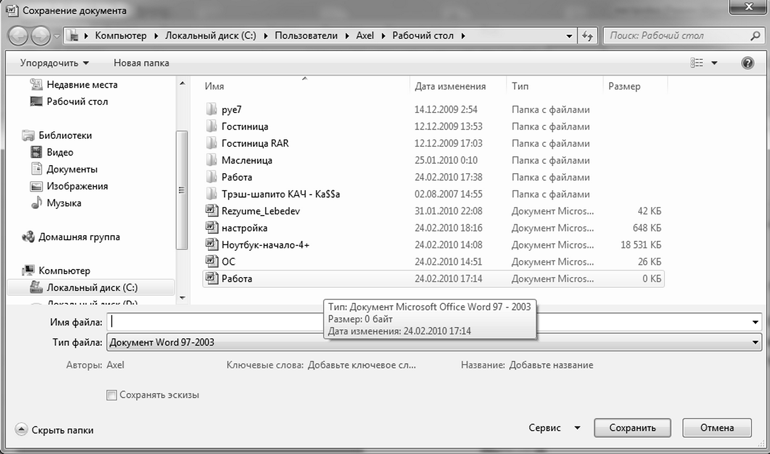Open Музыка library in sidebar
The width and height of the screenshot is (770, 454).
(64, 203)
